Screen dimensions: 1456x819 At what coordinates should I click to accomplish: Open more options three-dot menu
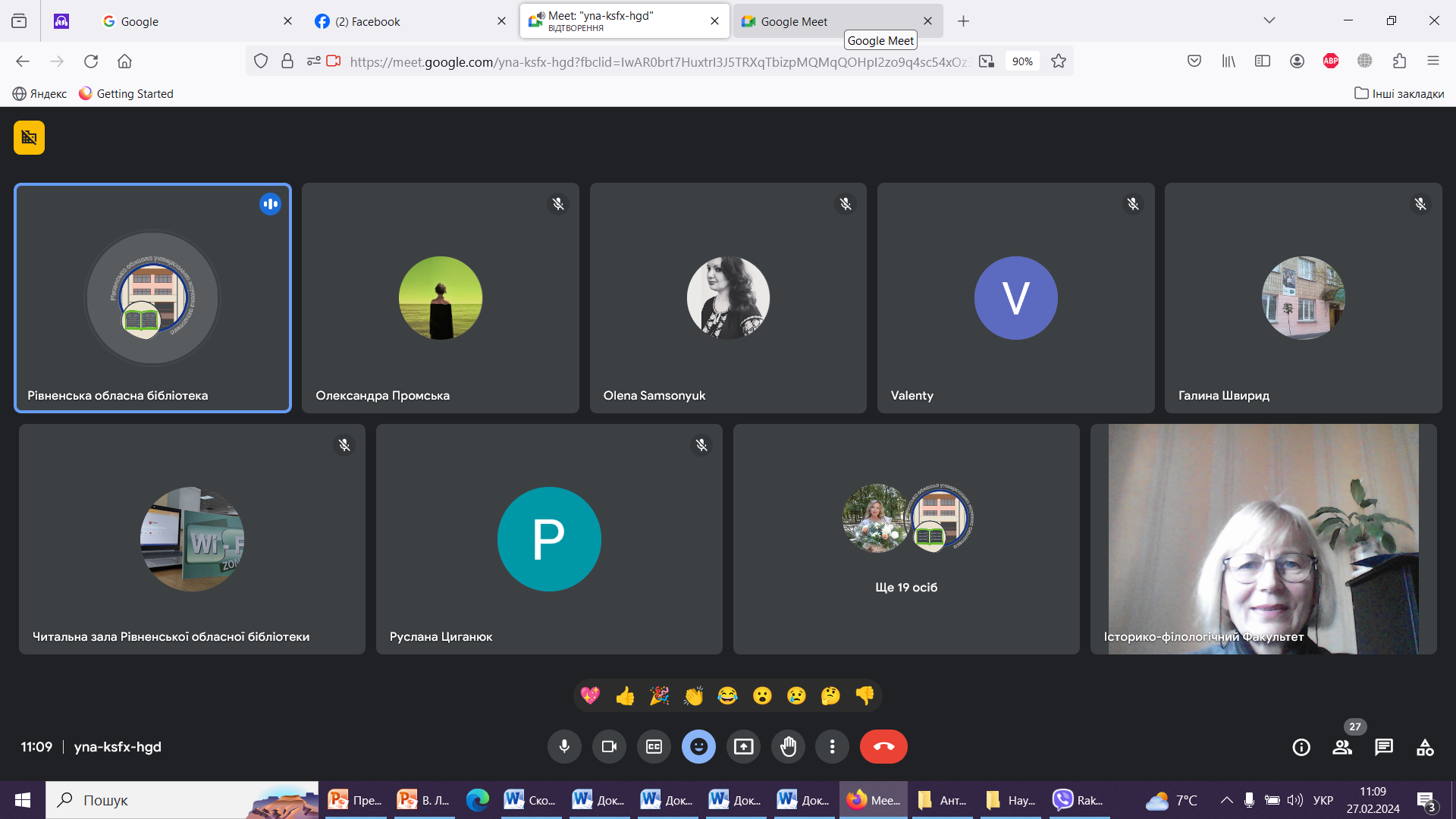[x=833, y=747]
